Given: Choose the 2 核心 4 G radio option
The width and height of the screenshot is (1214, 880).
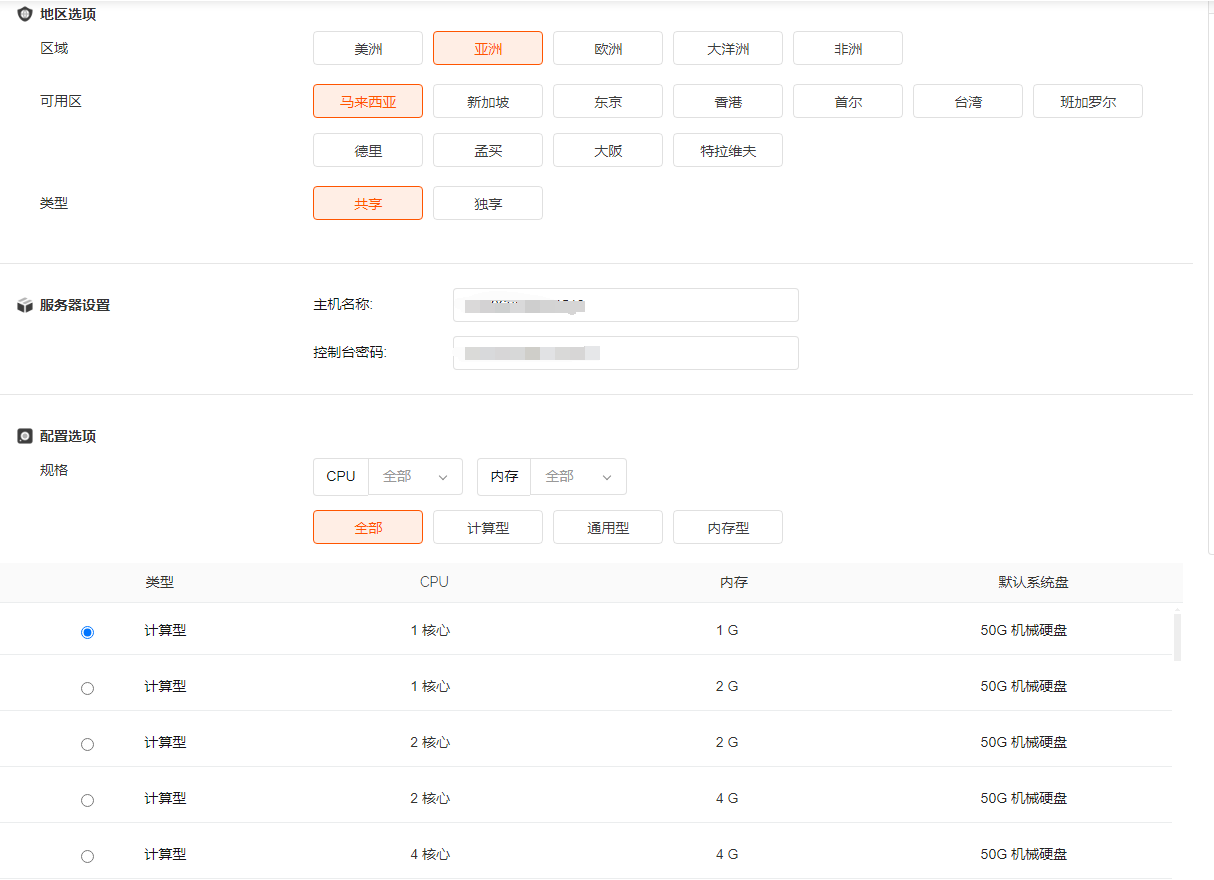Looking at the screenshot, I should pos(87,800).
